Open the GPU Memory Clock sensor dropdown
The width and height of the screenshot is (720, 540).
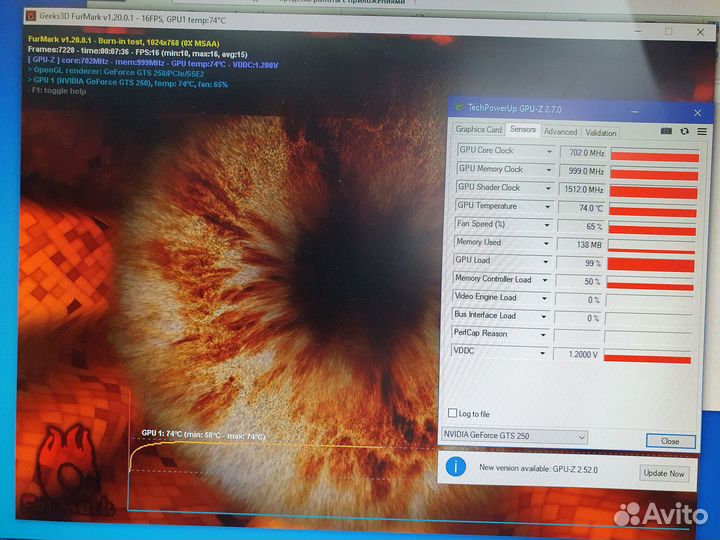548,170
